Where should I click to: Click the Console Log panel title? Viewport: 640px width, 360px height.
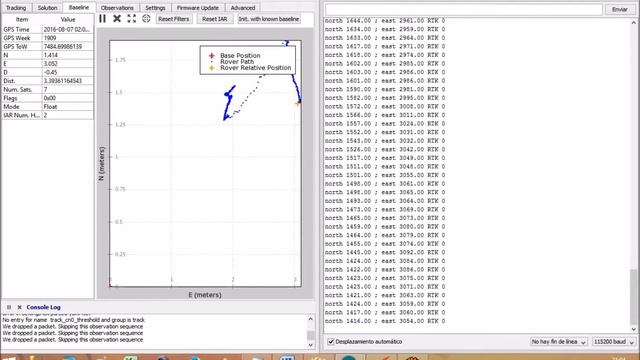43,307
